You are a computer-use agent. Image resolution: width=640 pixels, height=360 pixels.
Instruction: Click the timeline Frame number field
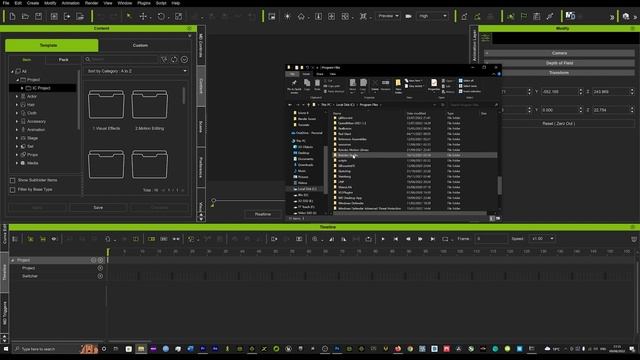491,239
